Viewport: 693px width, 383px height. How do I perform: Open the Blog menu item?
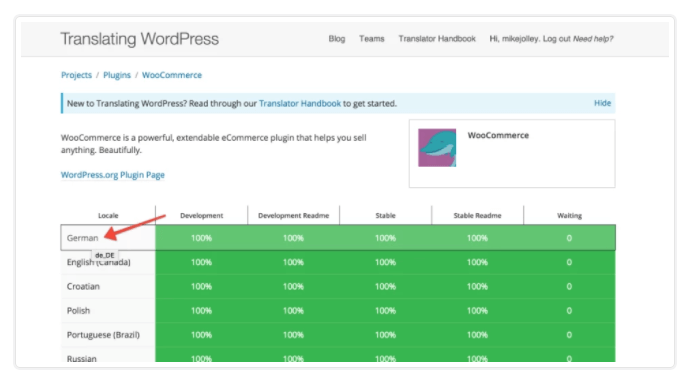336,39
